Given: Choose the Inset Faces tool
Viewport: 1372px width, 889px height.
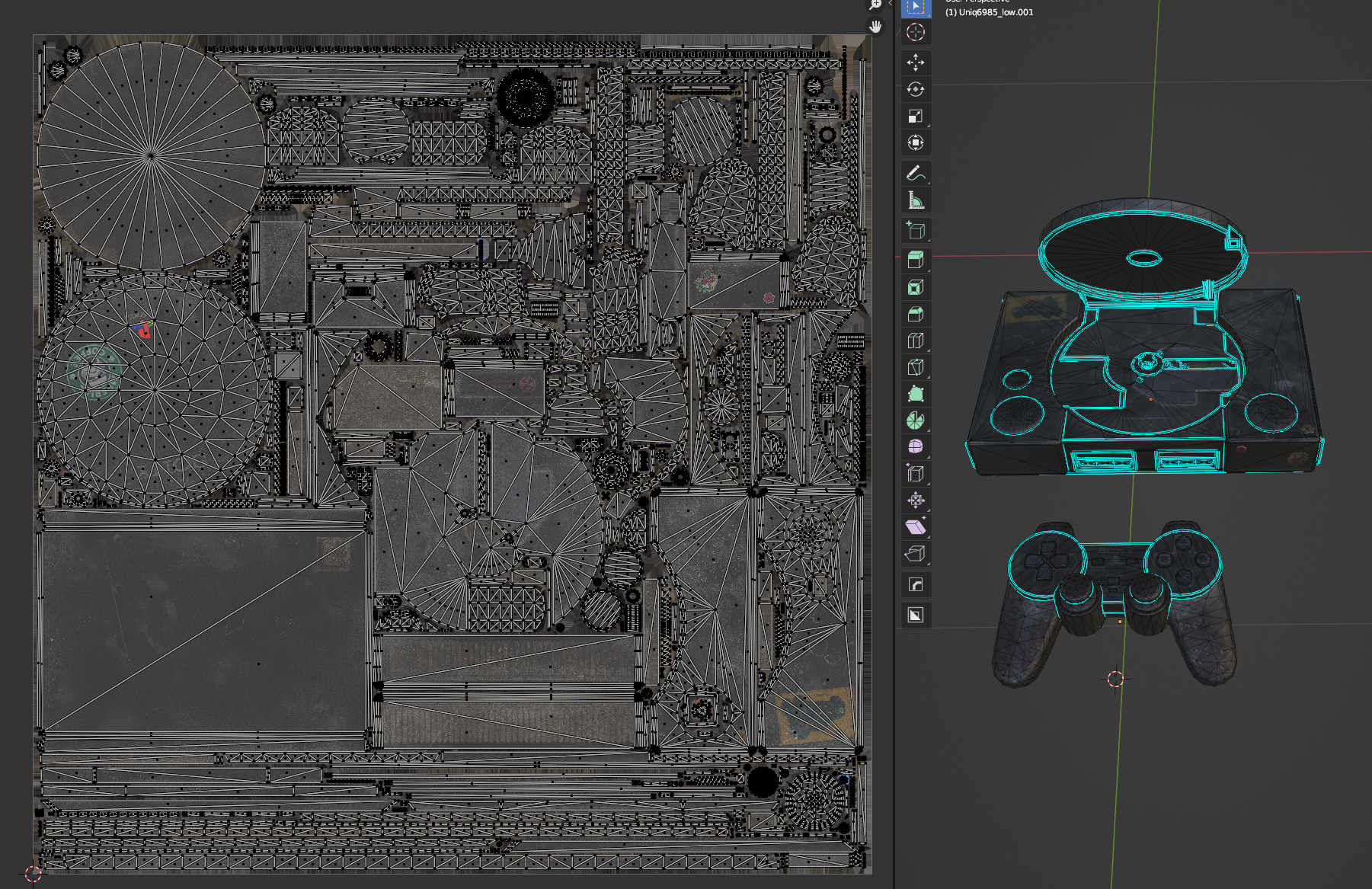Looking at the screenshot, I should 916,287.
